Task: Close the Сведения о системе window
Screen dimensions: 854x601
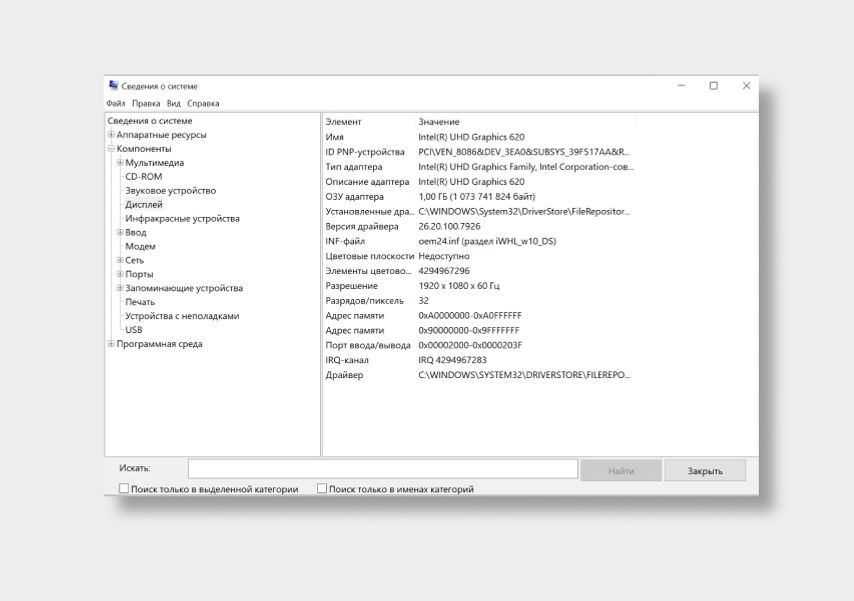Action: [x=746, y=86]
